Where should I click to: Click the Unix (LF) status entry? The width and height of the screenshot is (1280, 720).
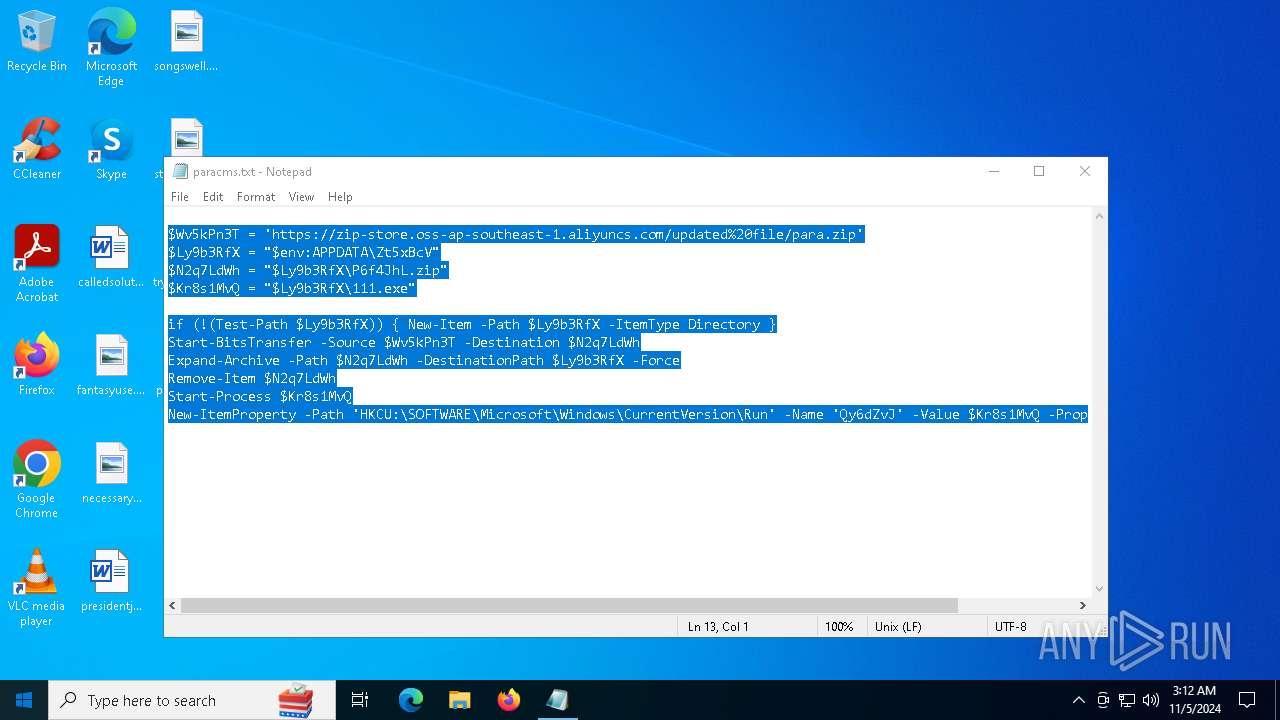[898, 626]
